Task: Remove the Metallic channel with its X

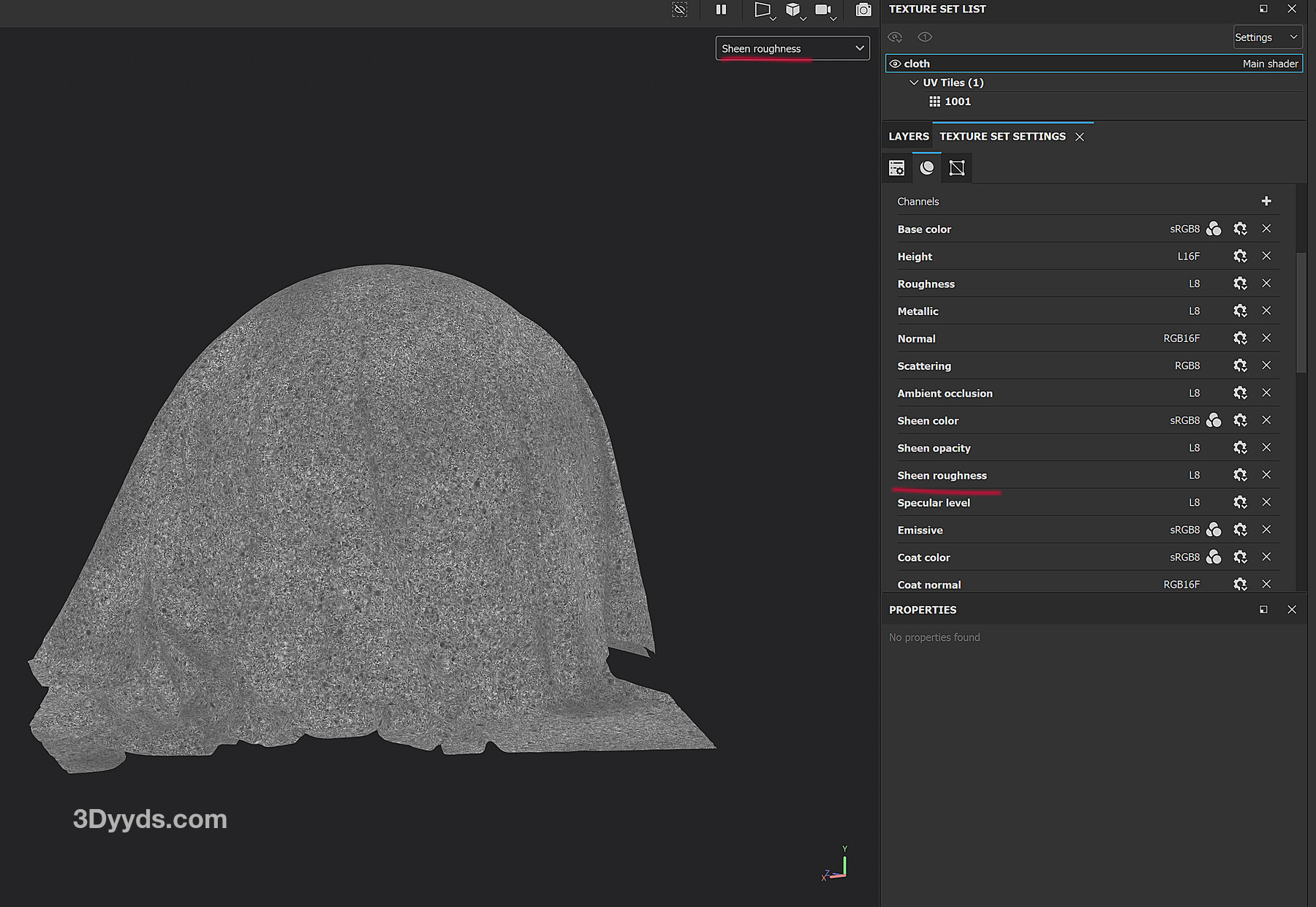Action: click(x=1266, y=311)
